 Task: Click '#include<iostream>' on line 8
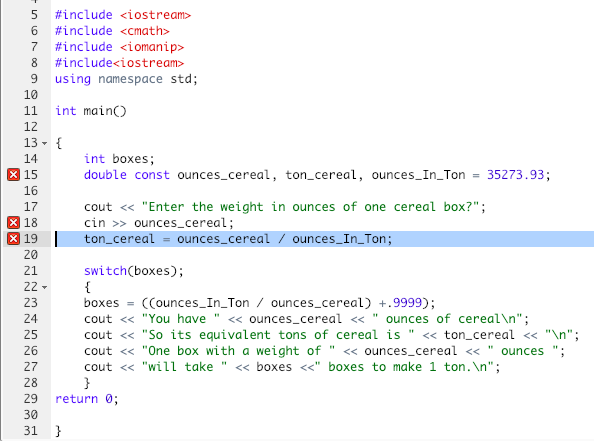[x=119, y=63]
